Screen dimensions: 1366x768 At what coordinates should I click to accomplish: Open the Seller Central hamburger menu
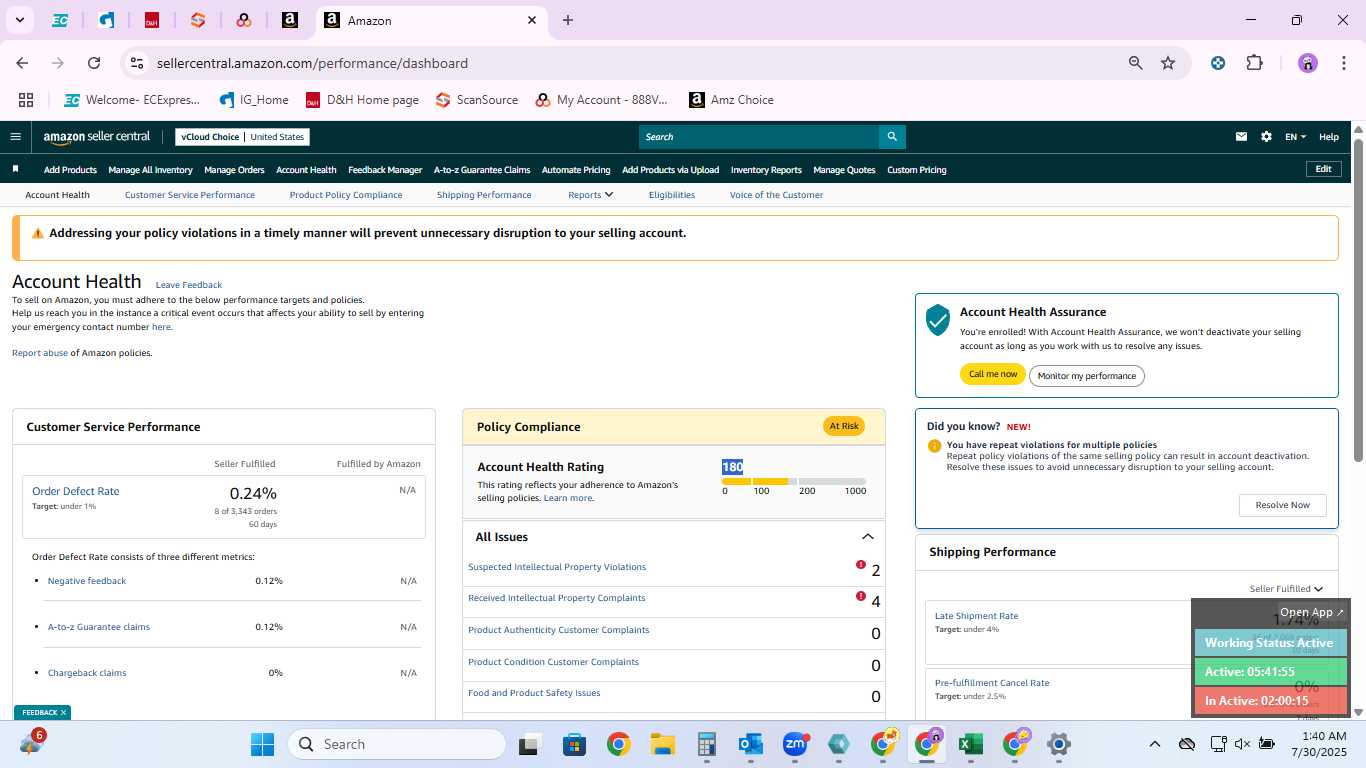15,137
